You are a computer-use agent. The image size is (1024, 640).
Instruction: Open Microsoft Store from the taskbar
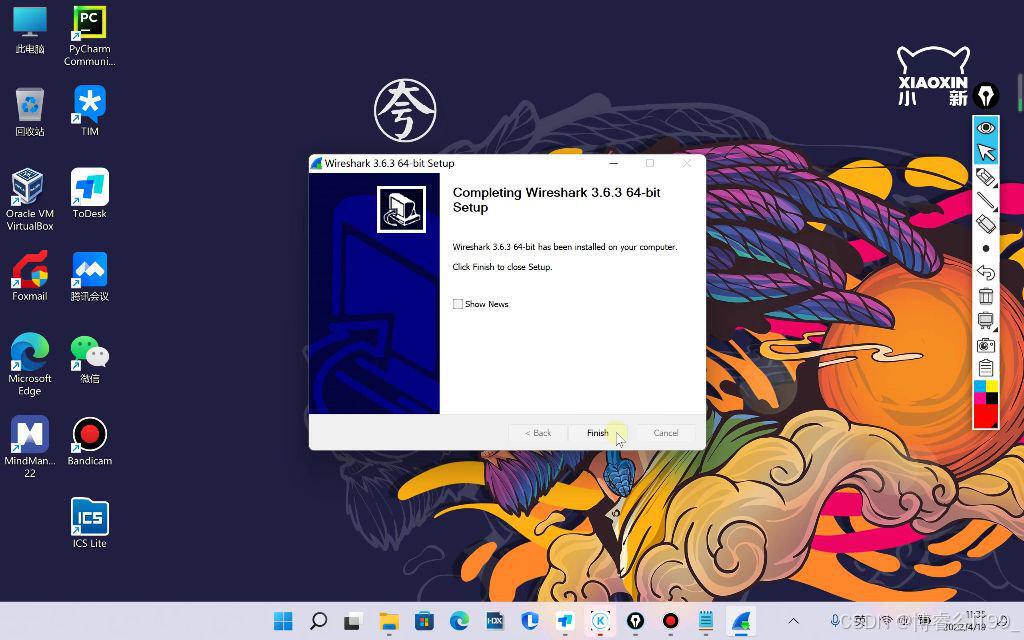[424, 621]
